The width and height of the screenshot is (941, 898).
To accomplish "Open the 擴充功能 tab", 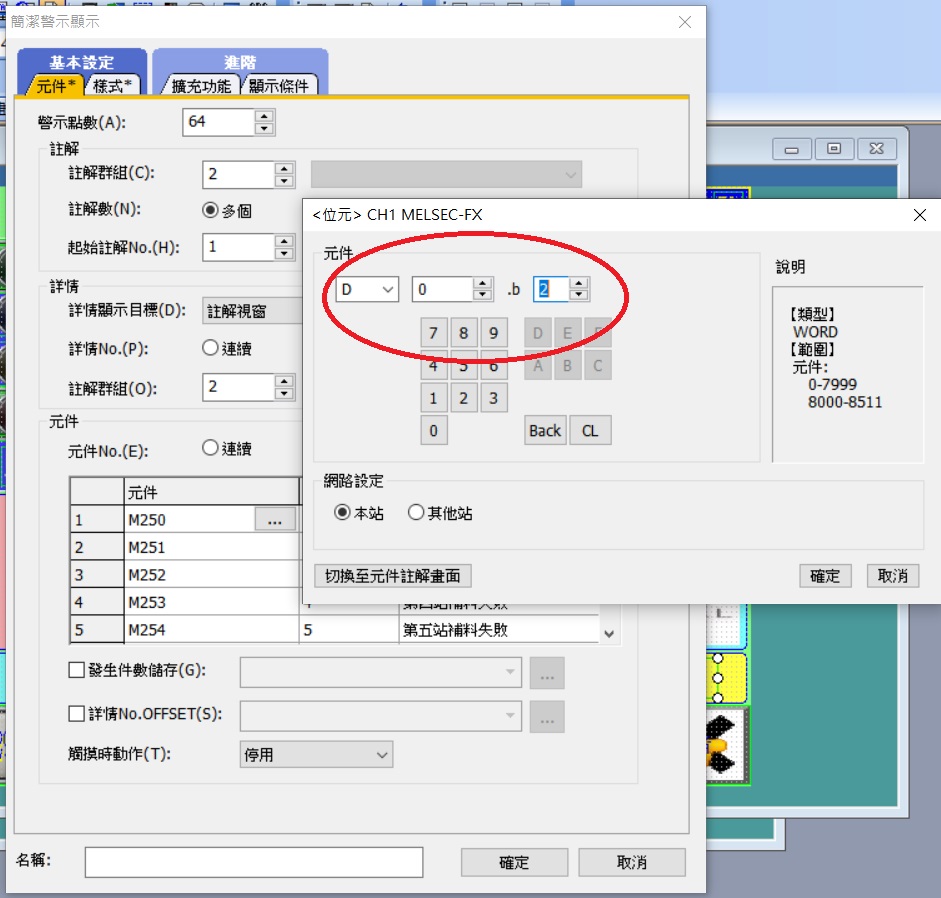I will pos(201,86).
